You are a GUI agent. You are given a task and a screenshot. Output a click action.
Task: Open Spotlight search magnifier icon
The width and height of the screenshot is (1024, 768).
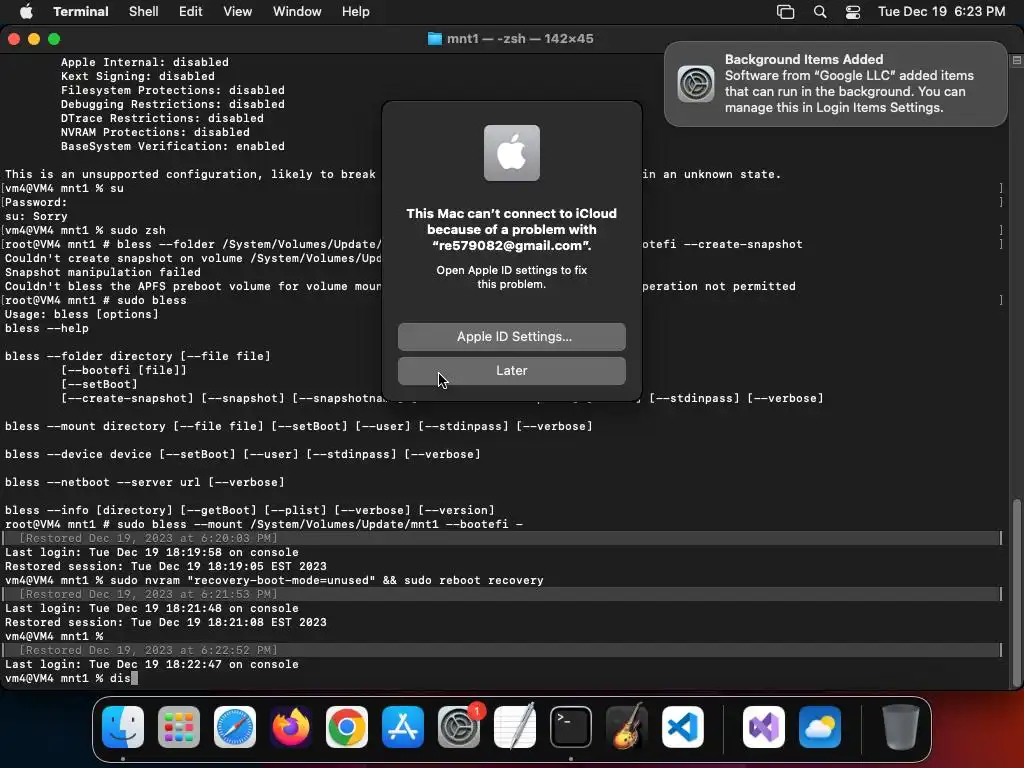pos(820,12)
